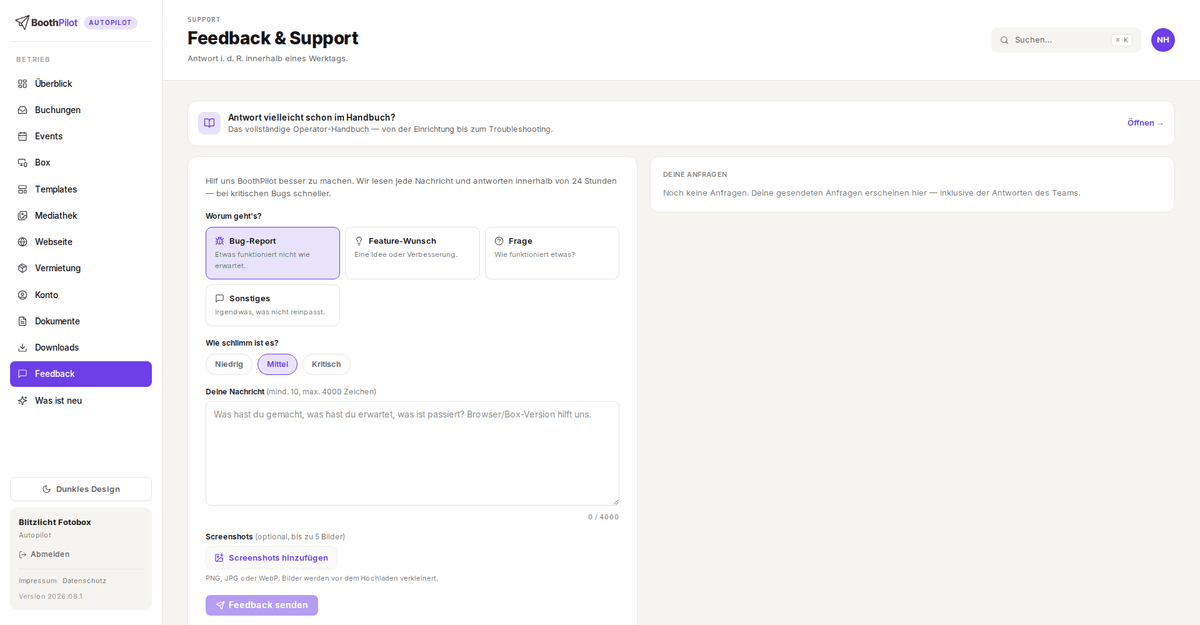This screenshot has height=625, width=1200.
Task: Click the Was ist neu sparkle icon
Action: [23, 400]
